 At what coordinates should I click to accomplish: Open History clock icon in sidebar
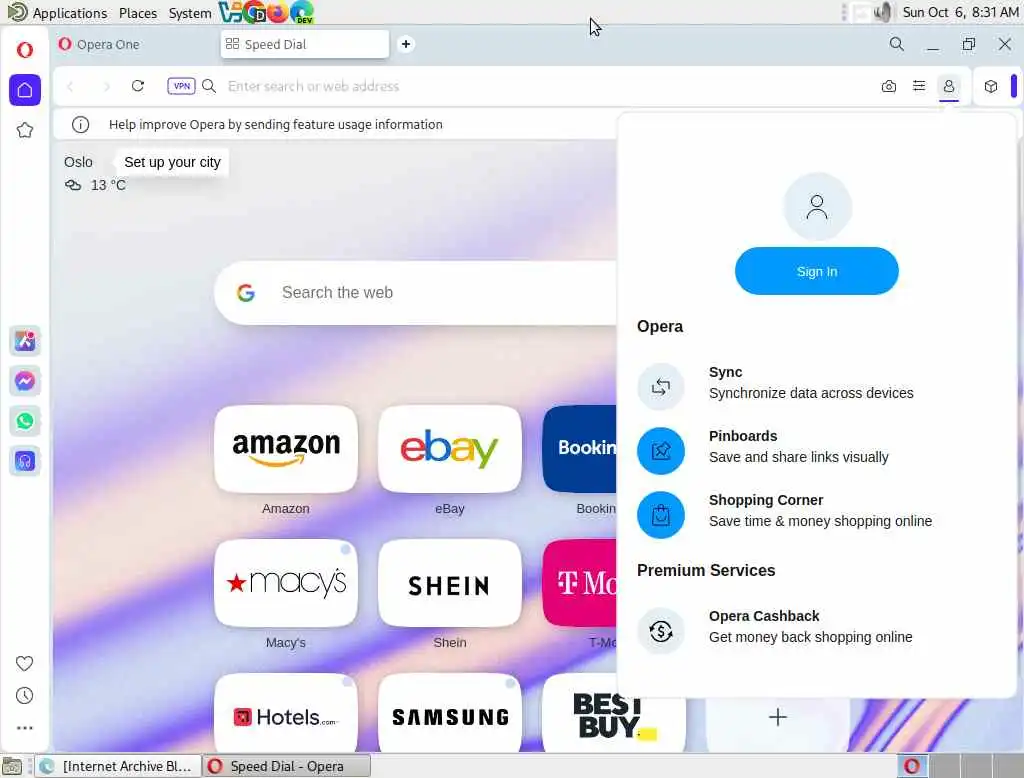(24, 696)
